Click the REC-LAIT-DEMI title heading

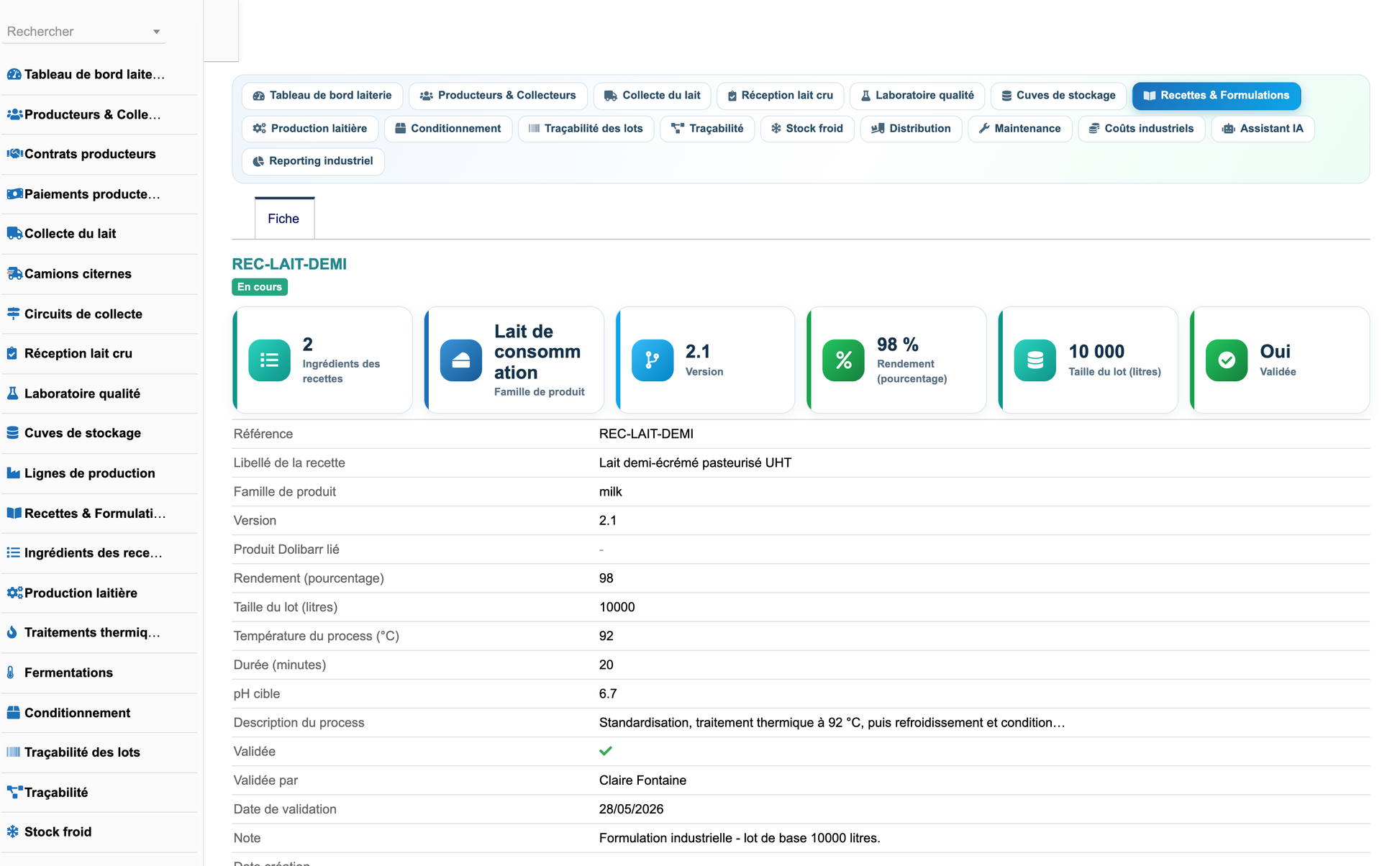pos(289,264)
